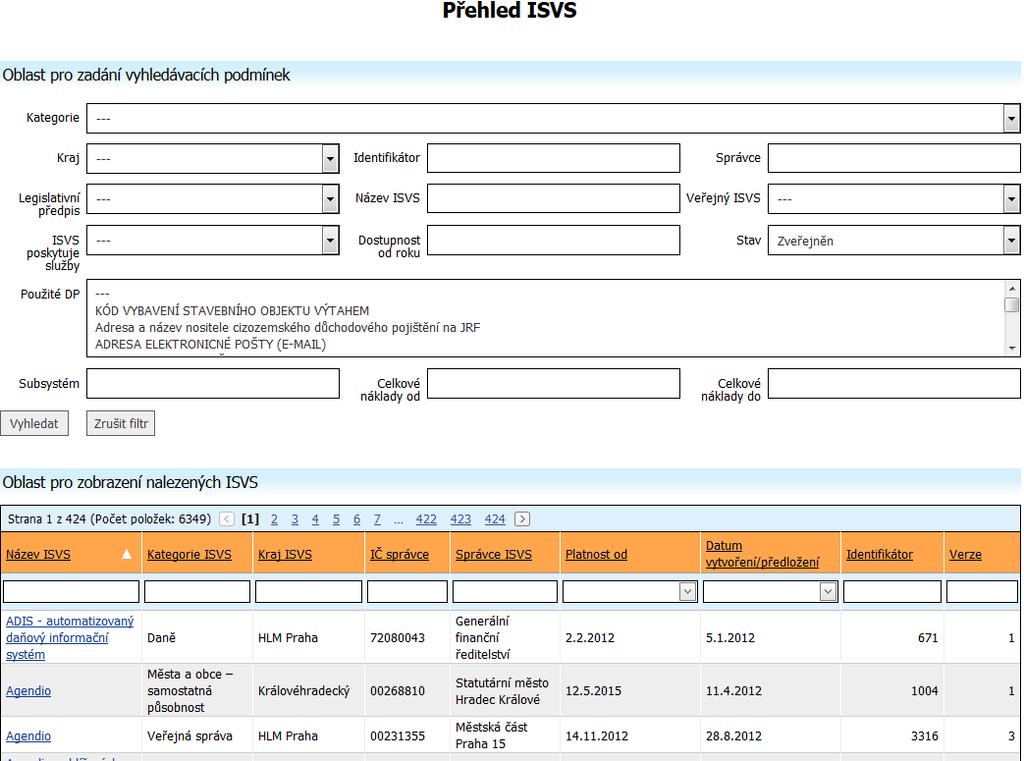The image size is (1024, 761).
Task: Sort by the IČ správce column
Action: click(400, 555)
